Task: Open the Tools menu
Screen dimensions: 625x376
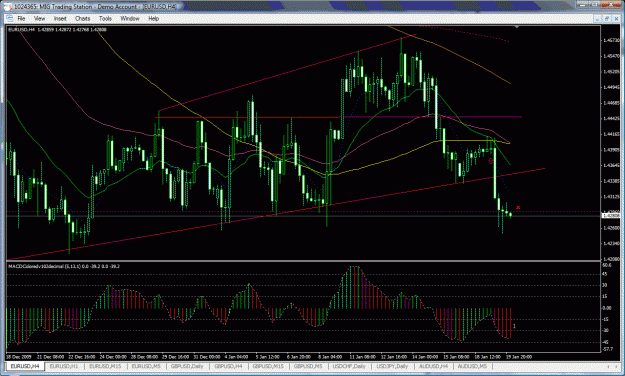Action: [x=105, y=18]
